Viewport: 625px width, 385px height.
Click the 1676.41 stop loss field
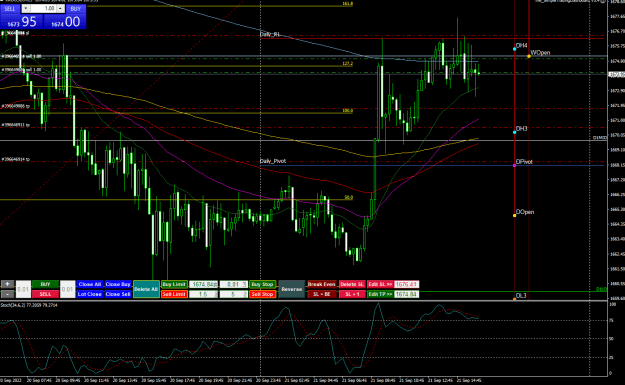[x=406, y=284]
